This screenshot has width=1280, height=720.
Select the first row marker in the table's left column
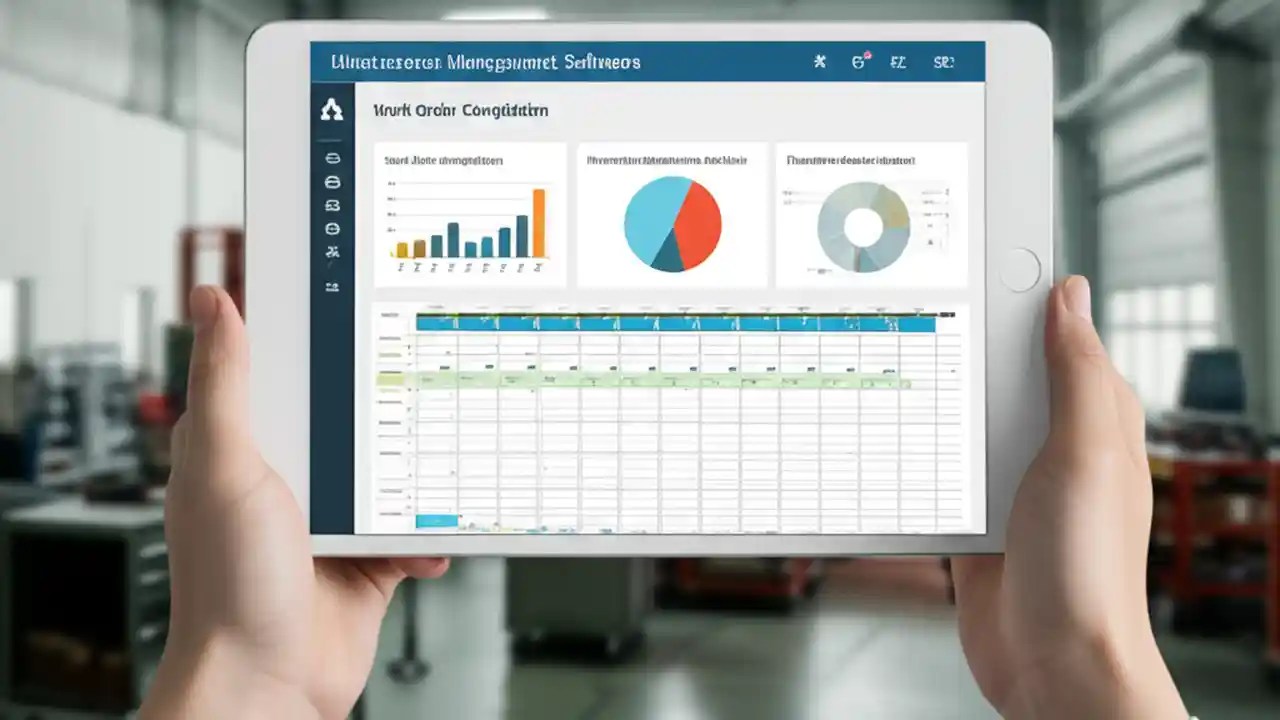(390, 340)
